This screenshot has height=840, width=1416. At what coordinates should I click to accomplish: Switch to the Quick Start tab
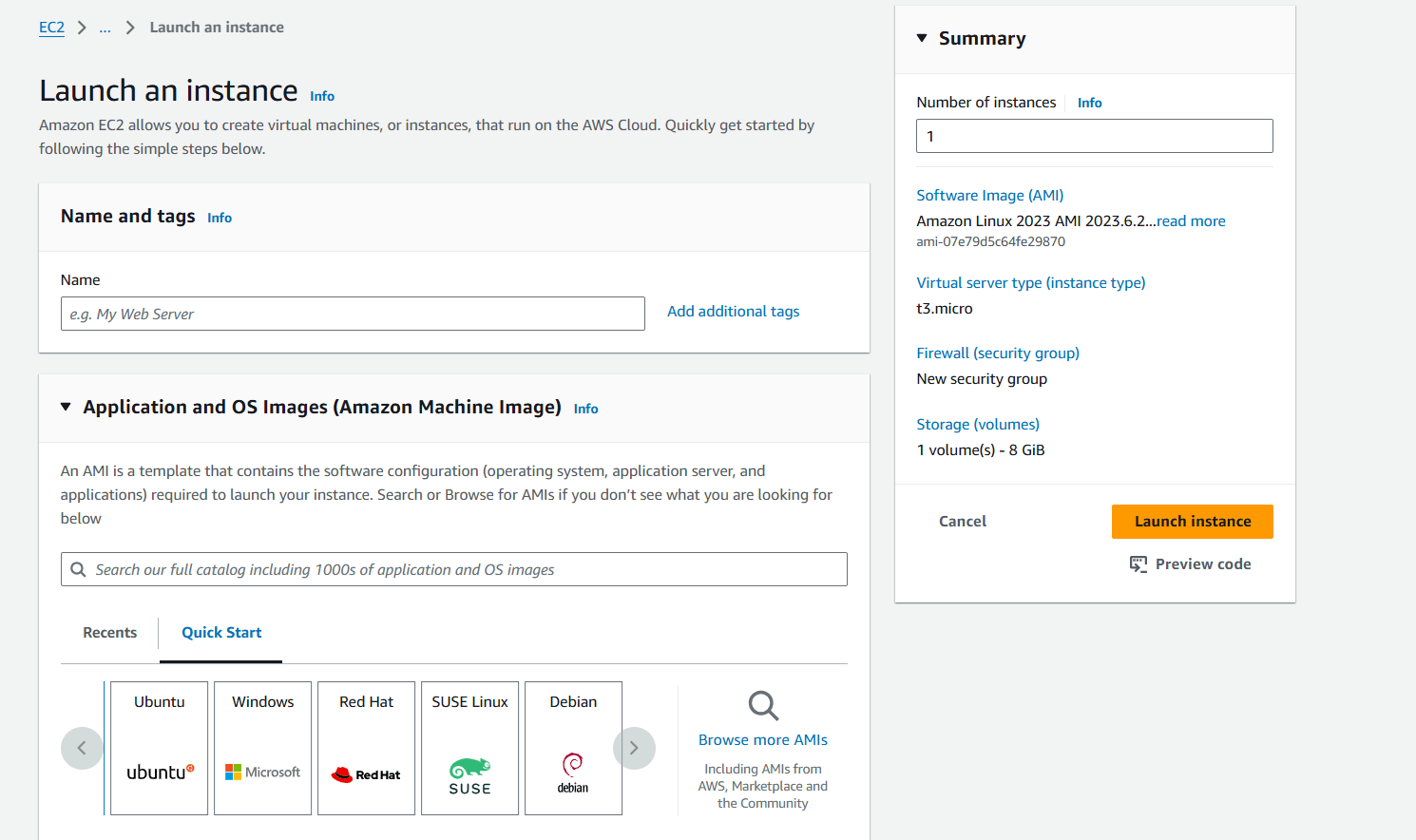pos(221,633)
